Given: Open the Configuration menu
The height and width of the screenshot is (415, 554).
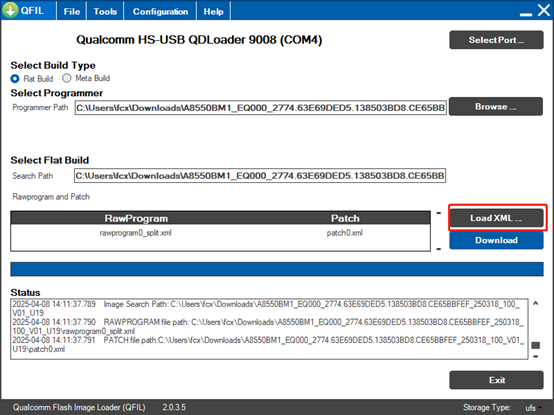Looking at the screenshot, I should [160, 11].
